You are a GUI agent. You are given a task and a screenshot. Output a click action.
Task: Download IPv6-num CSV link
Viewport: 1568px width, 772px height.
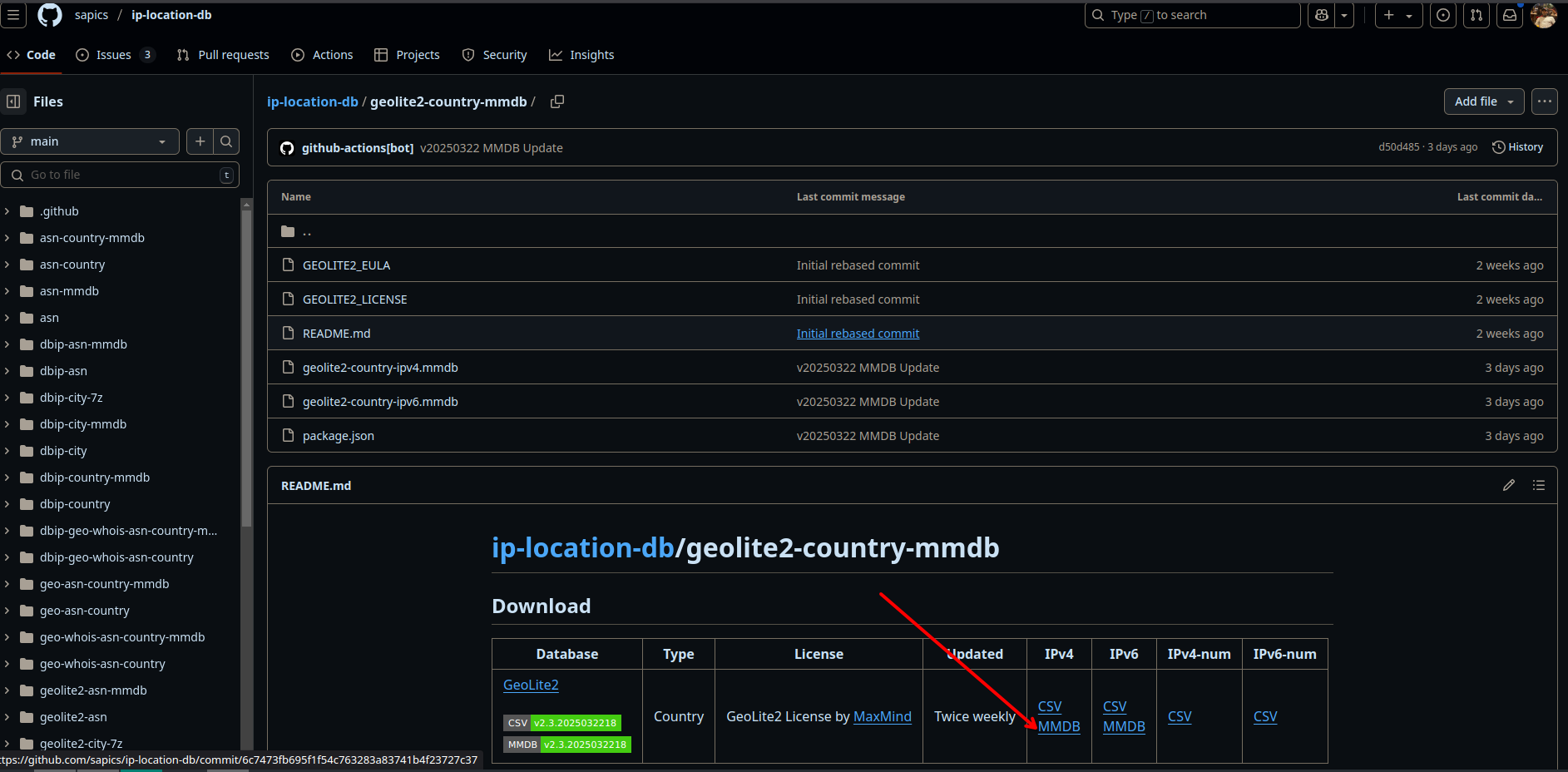click(1265, 716)
